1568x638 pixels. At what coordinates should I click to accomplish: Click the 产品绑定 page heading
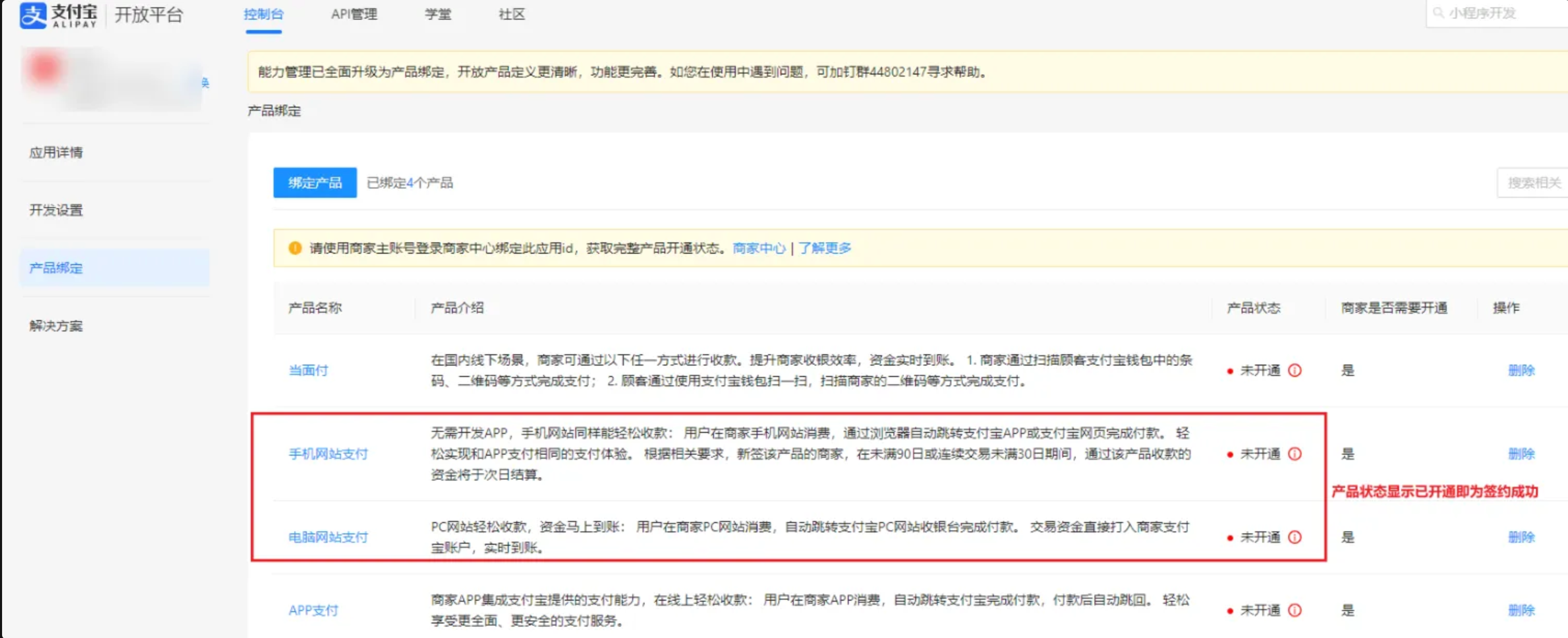[x=274, y=111]
